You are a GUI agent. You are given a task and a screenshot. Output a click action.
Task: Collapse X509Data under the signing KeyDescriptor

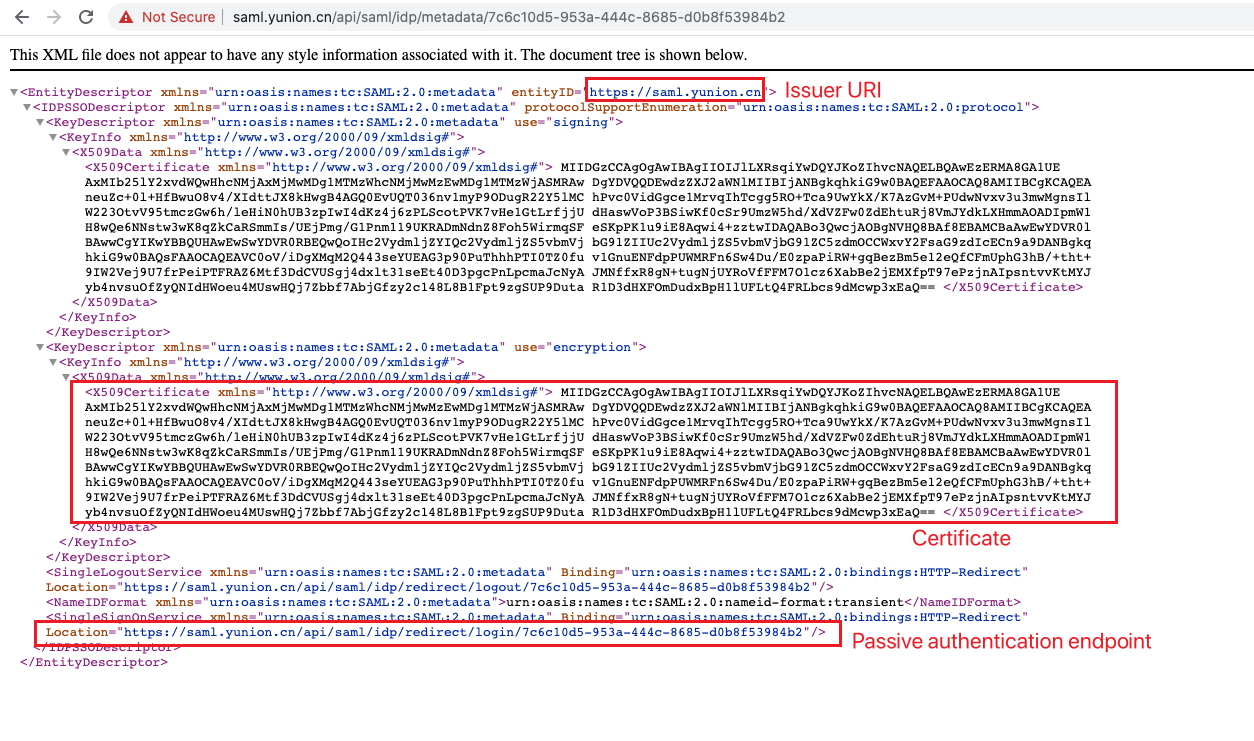pyautogui.click(x=66, y=152)
